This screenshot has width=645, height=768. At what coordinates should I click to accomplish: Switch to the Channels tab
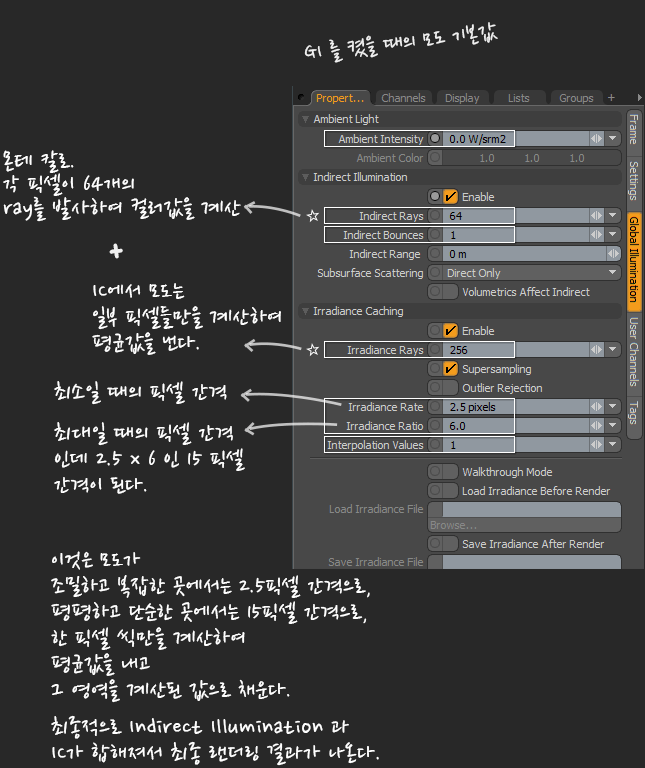coord(403,98)
